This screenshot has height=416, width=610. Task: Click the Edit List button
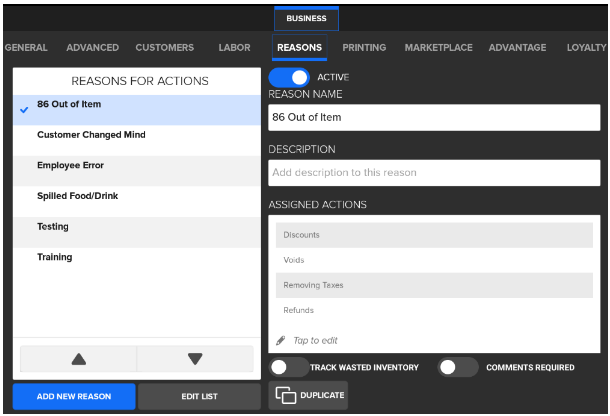(200, 396)
